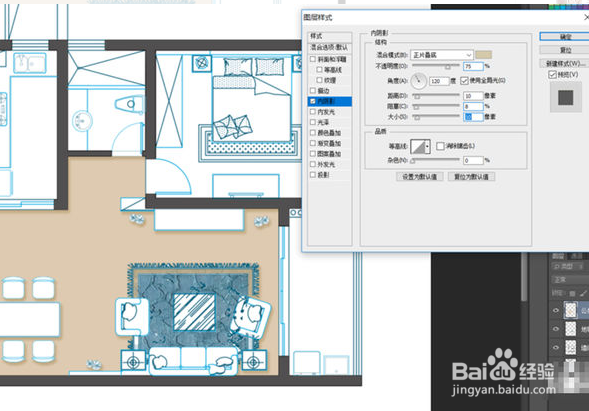Click the 设置为默认值 button
The image size is (589, 411).
(420, 177)
